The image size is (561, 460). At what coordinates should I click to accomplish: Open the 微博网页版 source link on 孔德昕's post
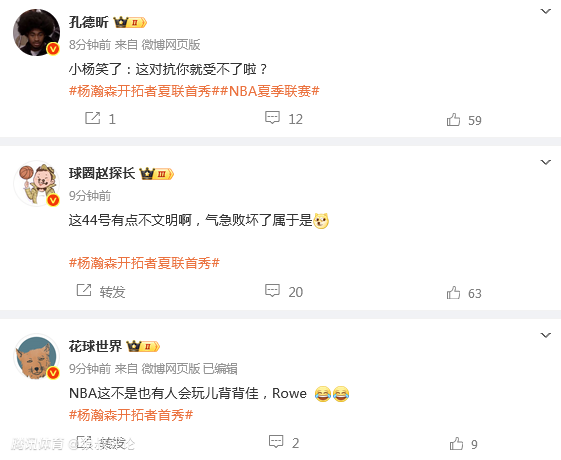click(x=171, y=45)
